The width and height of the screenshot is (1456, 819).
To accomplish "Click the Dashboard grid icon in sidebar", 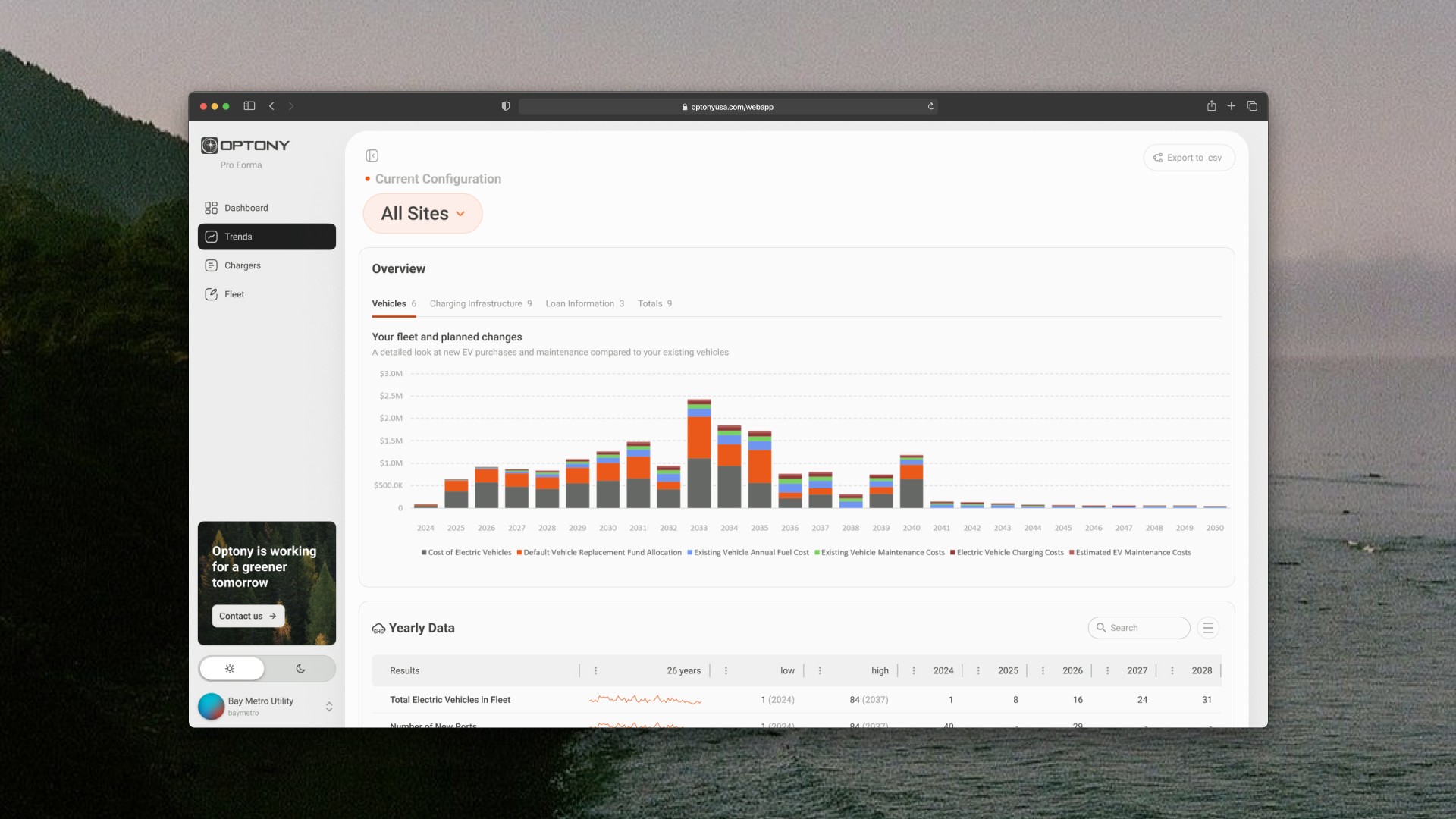I will click(x=211, y=208).
